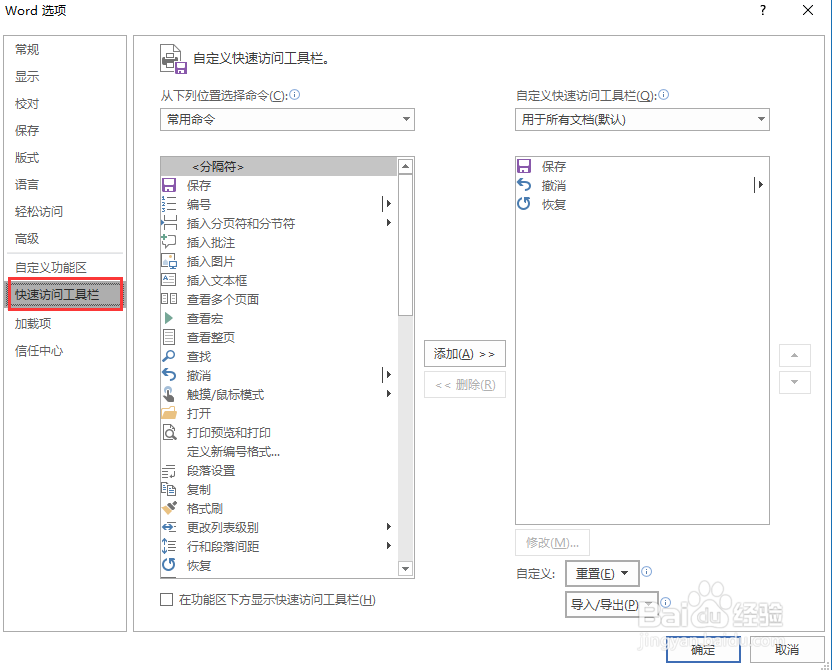The image size is (832, 670).
Task: Open the 用于所有文档(默认) dropdown
Action: pos(642,119)
